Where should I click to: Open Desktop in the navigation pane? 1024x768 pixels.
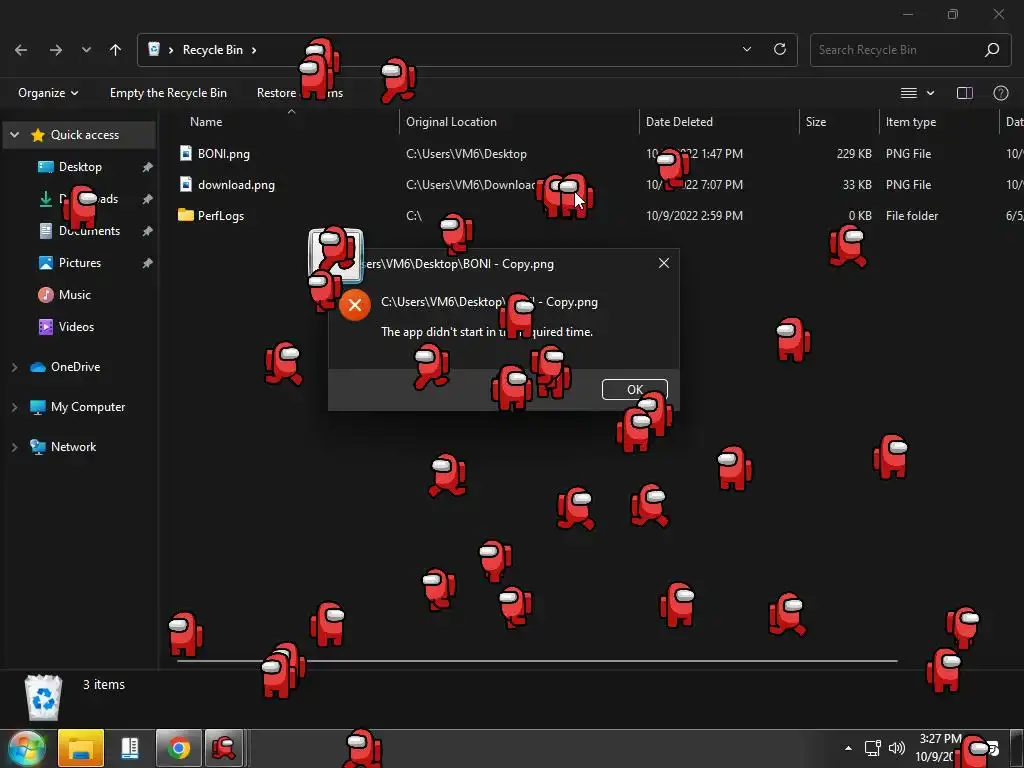[80, 167]
